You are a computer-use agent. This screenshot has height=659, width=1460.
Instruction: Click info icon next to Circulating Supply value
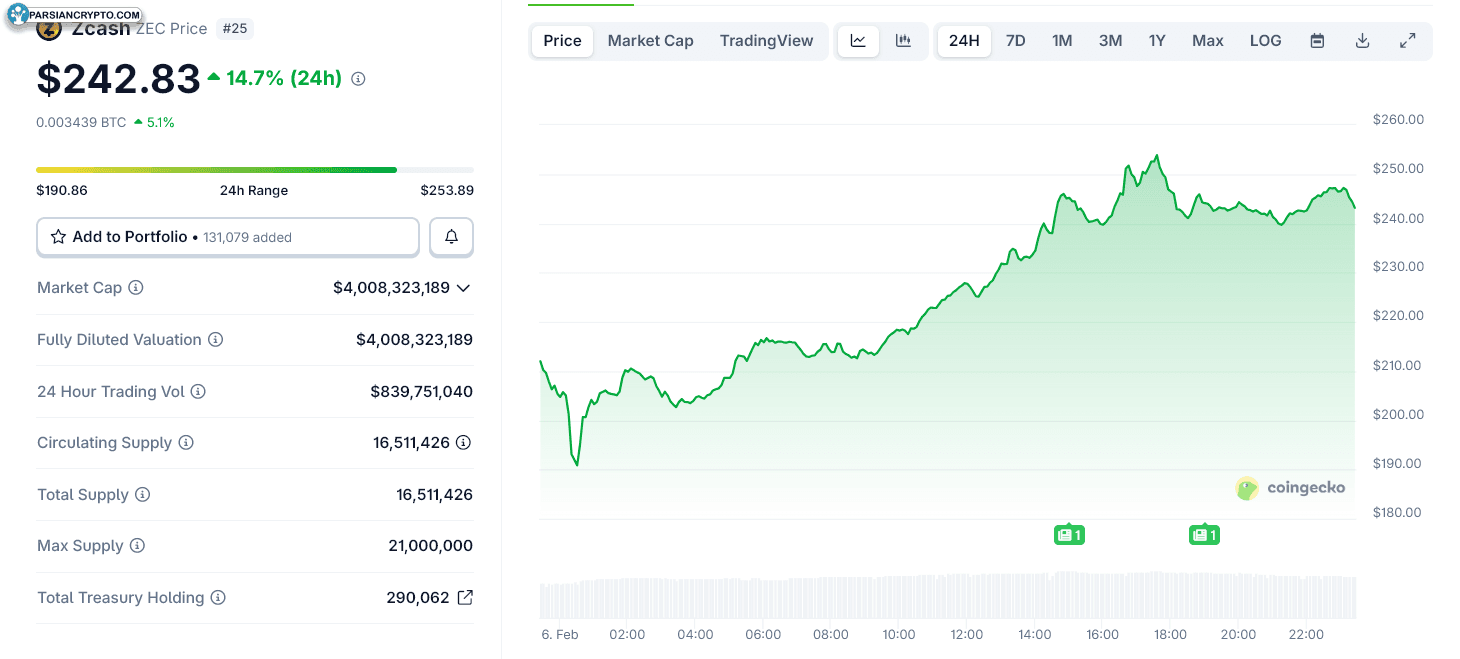pos(463,443)
